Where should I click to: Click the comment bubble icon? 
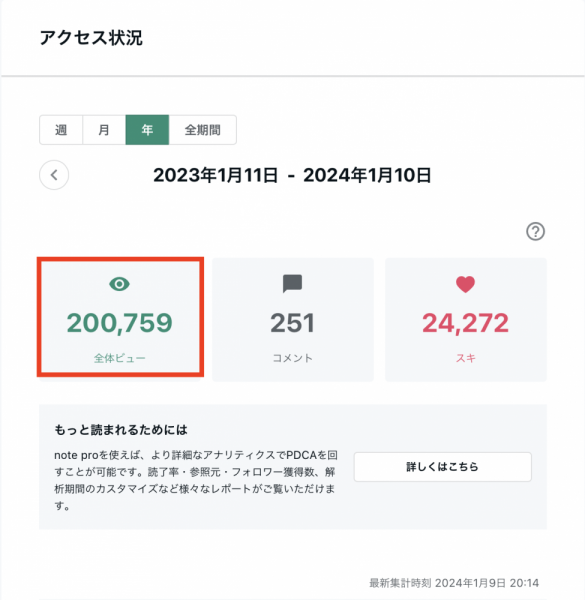pyautogui.click(x=292, y=284)
